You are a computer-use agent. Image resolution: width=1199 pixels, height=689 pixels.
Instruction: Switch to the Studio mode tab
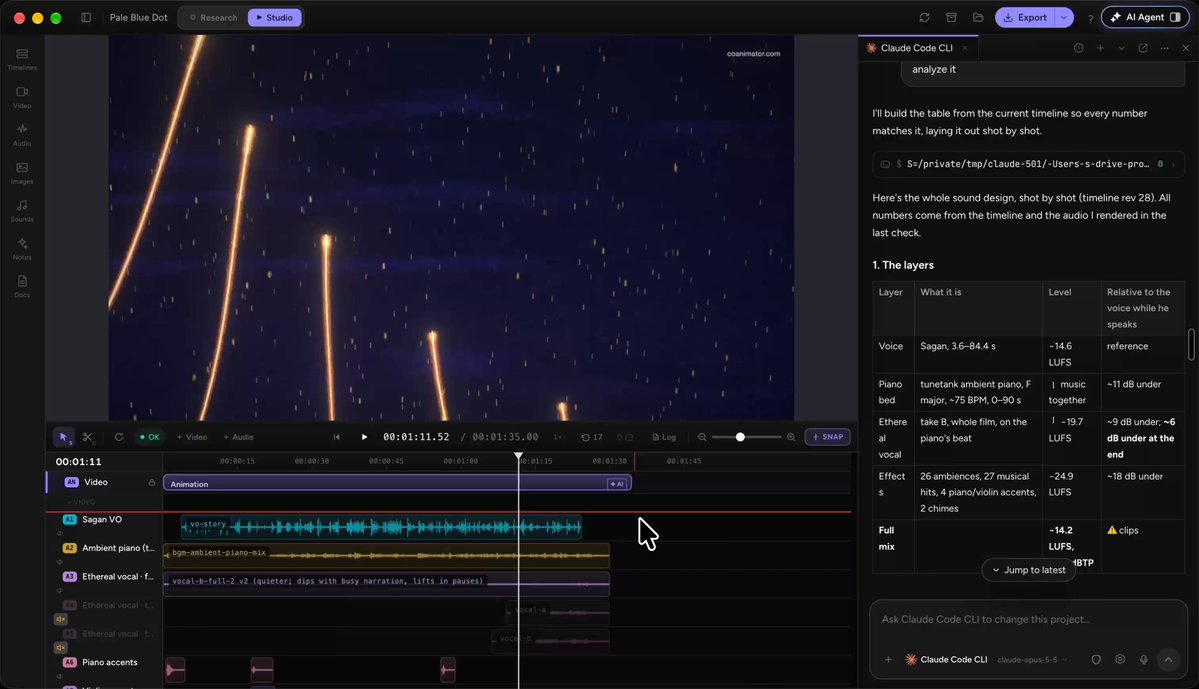275,18
